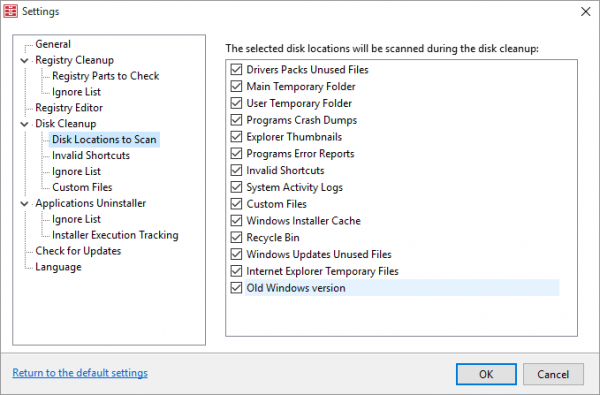Confirm settings with OK button

486,374
